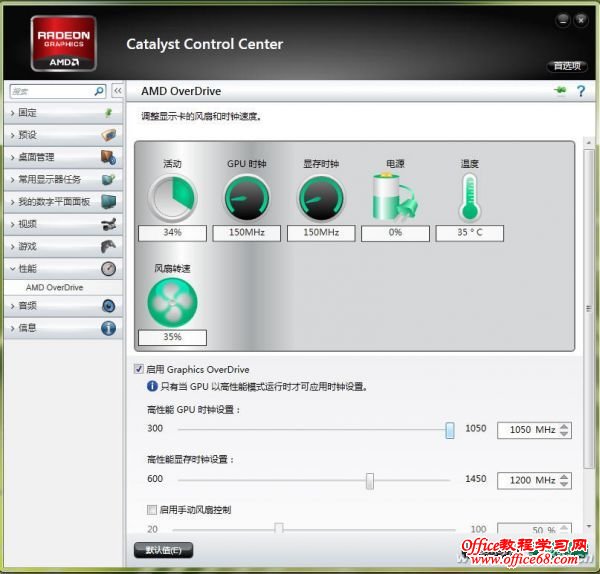Toggle 启用 Graphics OverDrive checkbox
This screenshot has width=600, height=574.
pyautogui.click(x=139, y=369)
